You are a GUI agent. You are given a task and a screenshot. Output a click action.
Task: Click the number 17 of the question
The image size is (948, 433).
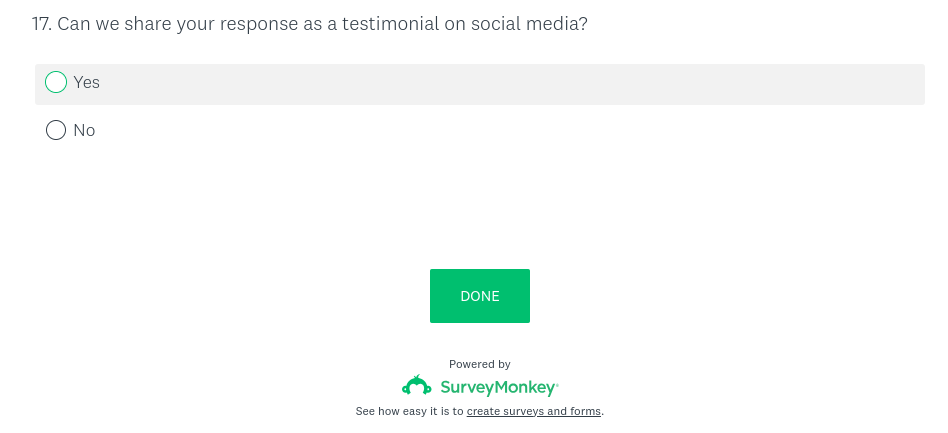(41, 23)
